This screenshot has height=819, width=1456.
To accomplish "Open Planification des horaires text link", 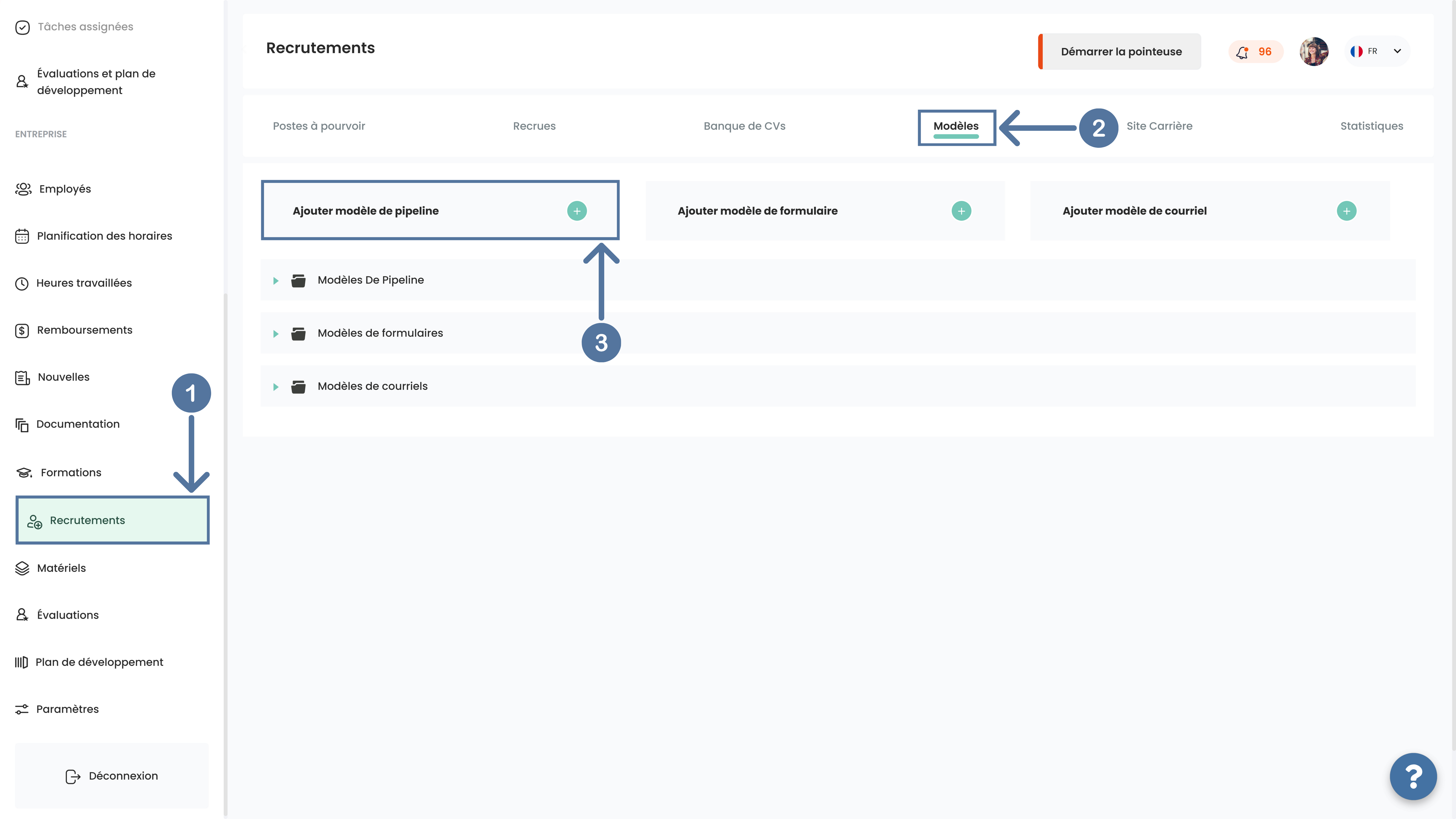I will pos(105,236).
